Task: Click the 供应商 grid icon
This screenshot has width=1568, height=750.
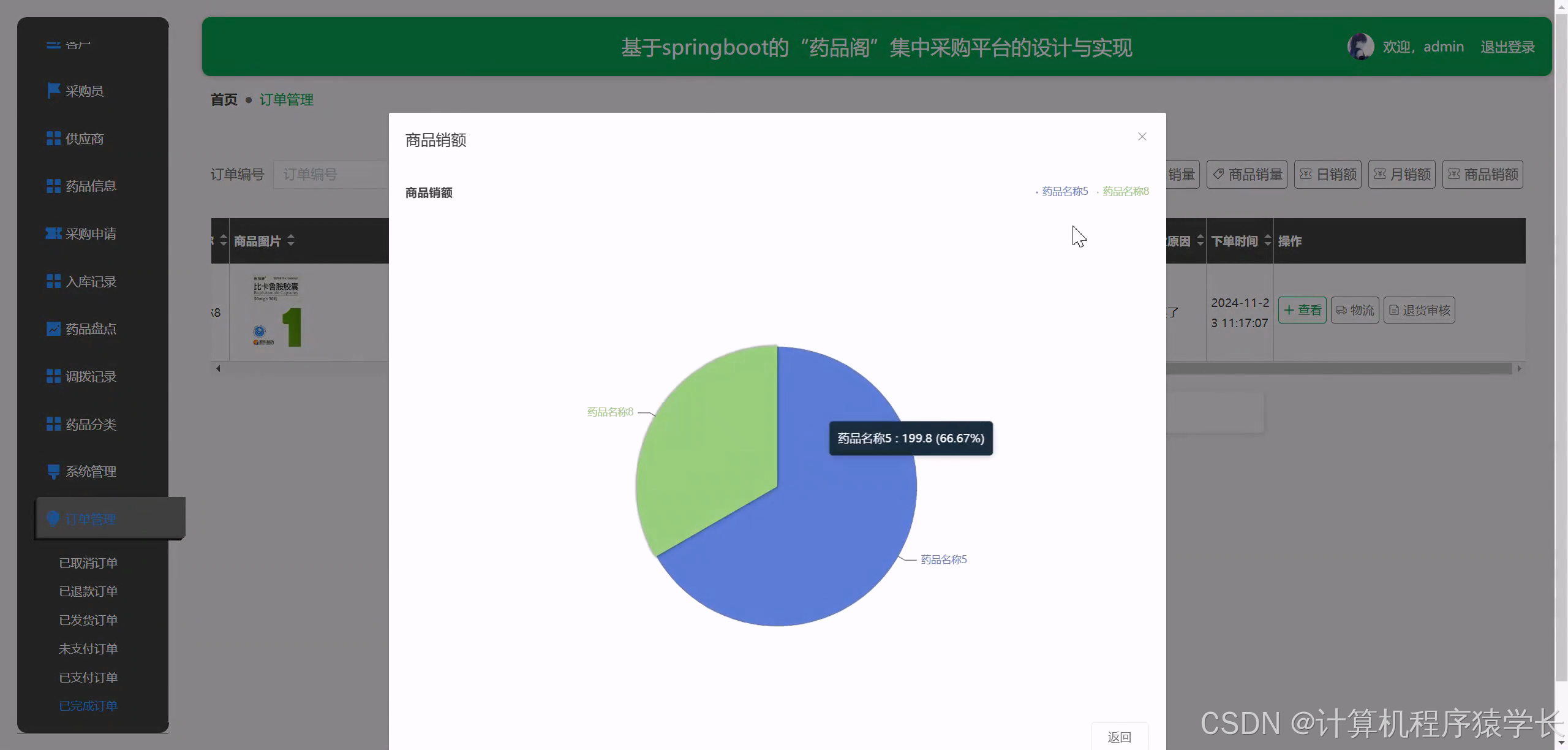Action: click(x=53, y=138)
